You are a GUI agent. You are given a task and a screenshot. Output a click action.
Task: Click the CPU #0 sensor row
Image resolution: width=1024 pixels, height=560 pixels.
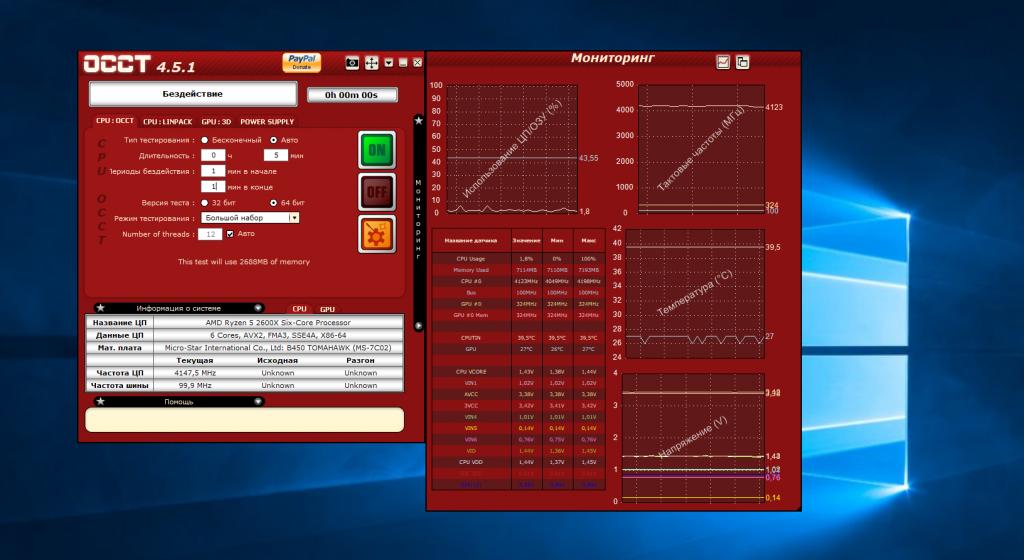[x=519, y=281]
